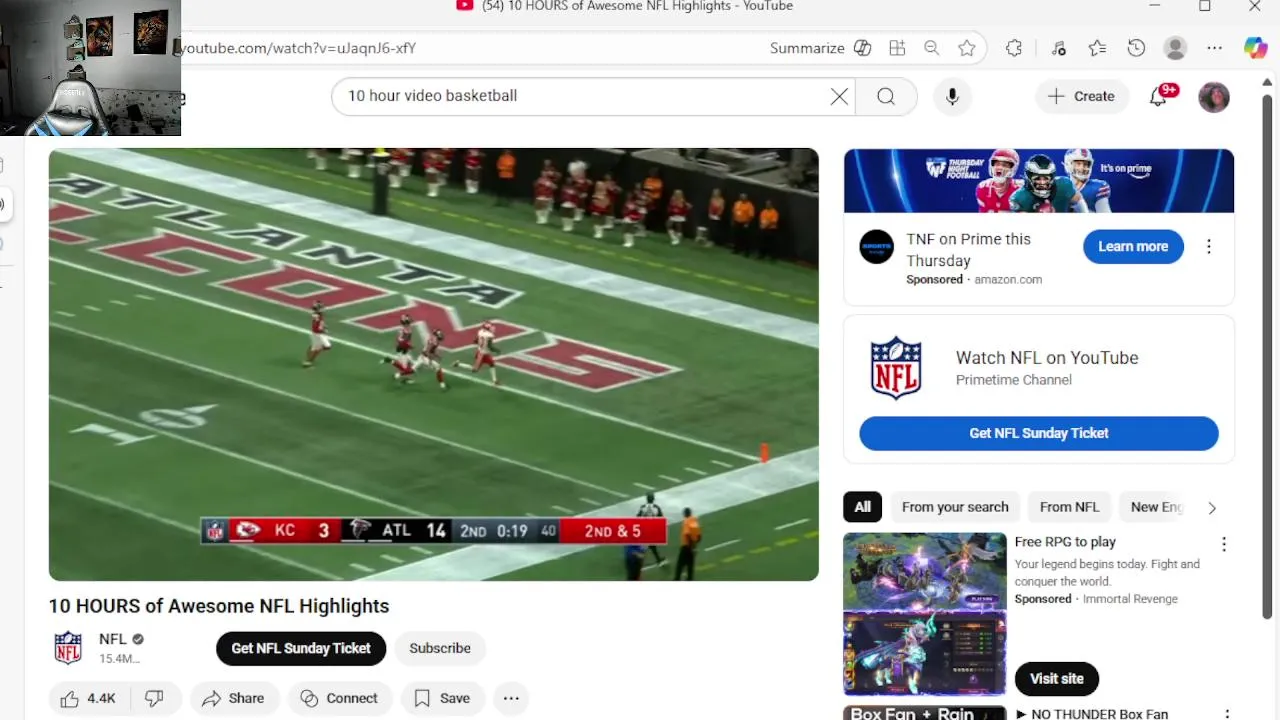
Task: Subscribe to the NFL channel
Action: (440, 648)
